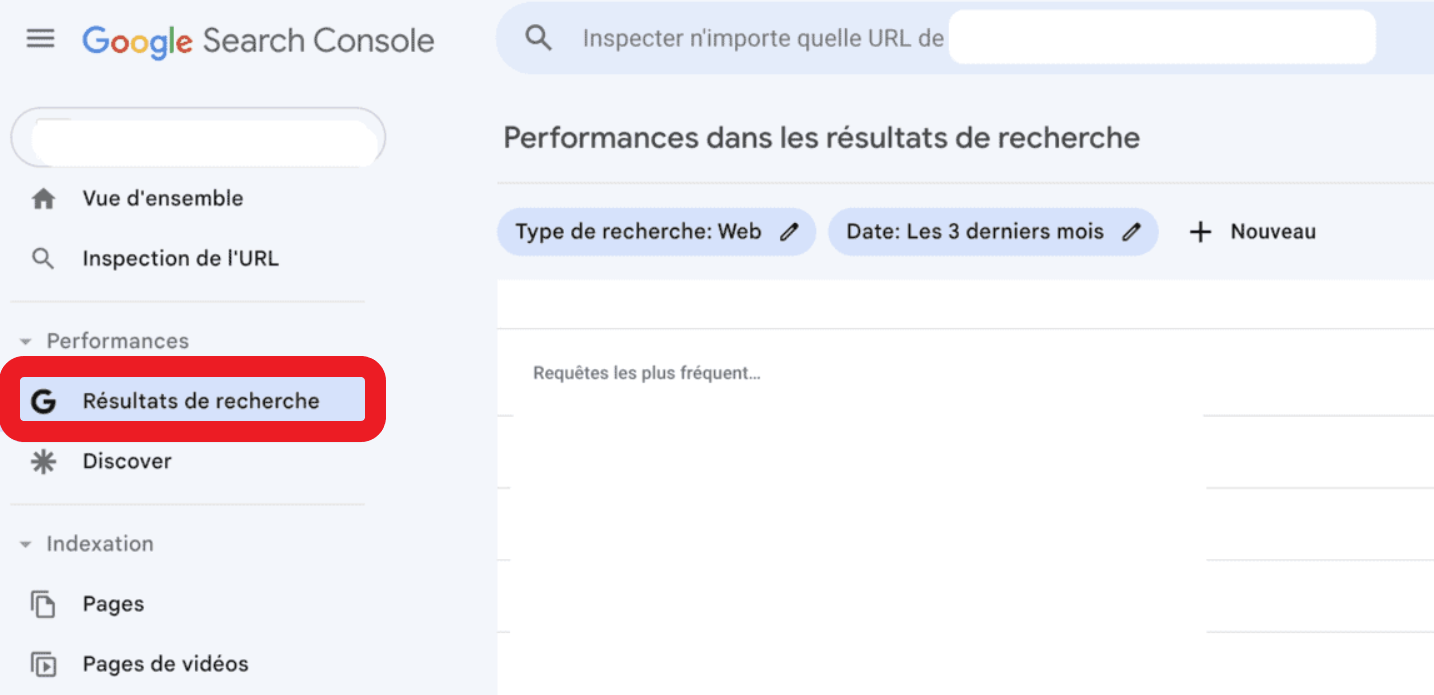Collapse the Performances section
Viewport: 1434px width, 695px height.
coord(24,341)
